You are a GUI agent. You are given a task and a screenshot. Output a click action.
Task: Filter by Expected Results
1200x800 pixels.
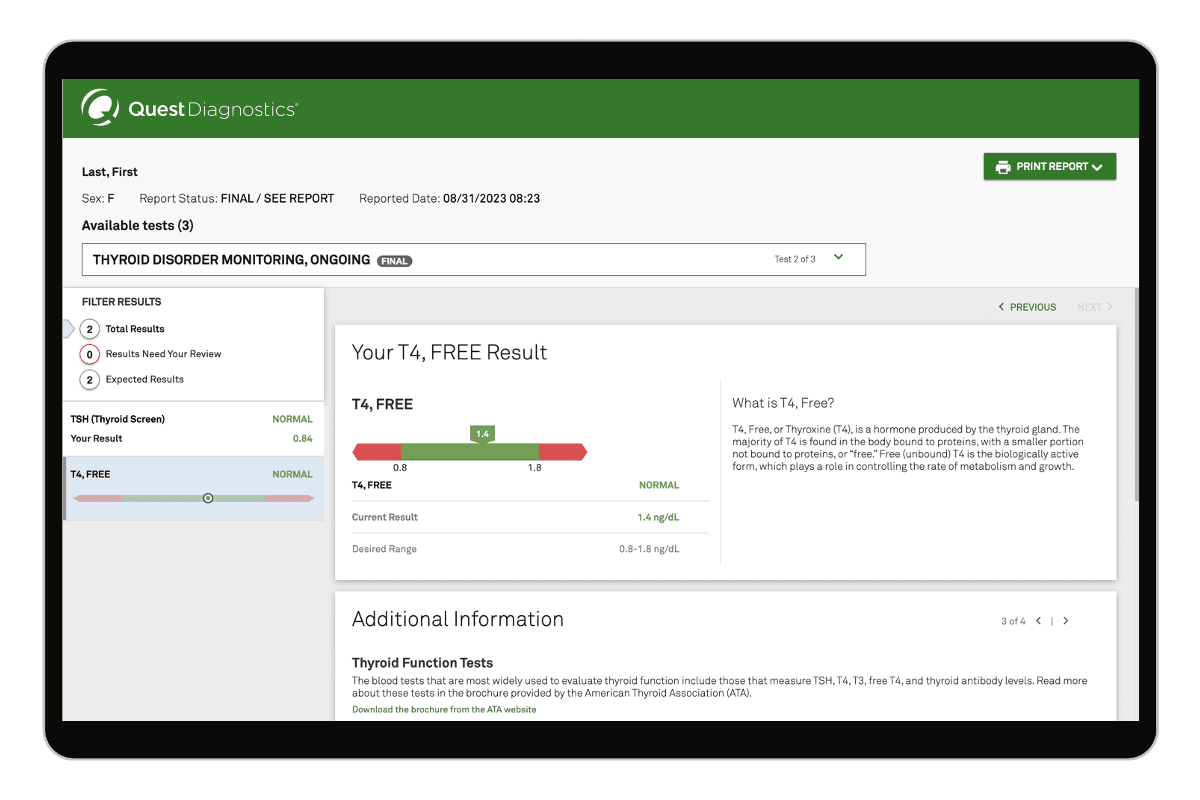tap(144, 380)
